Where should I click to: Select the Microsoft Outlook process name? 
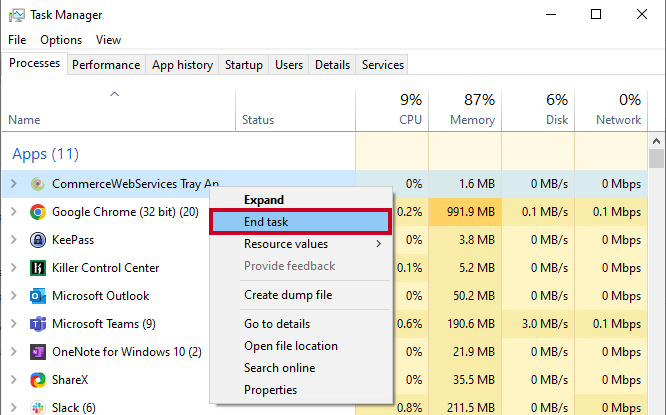[x=101, y=296]
